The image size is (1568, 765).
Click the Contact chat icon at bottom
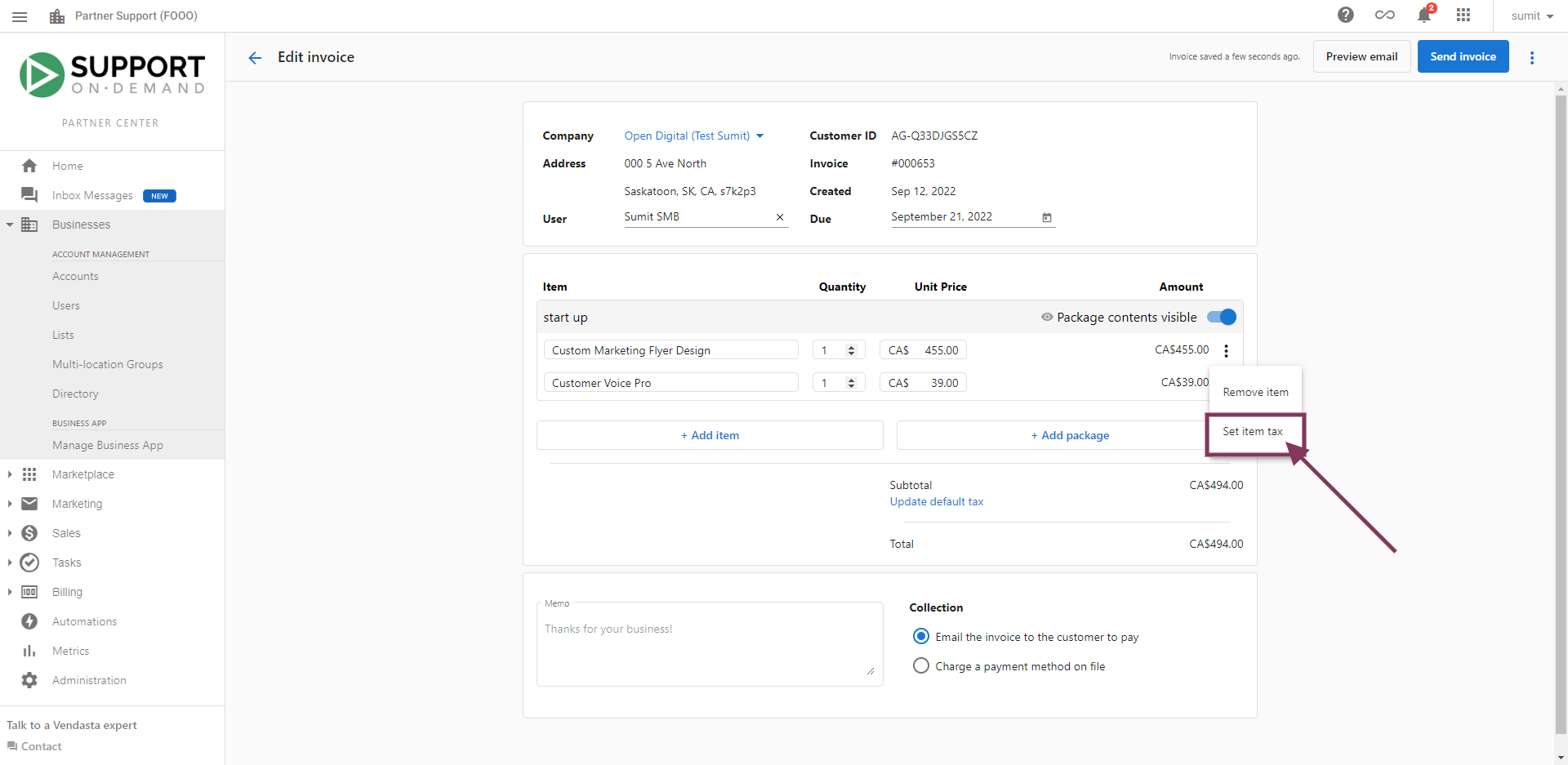click(x=12, y=746)
